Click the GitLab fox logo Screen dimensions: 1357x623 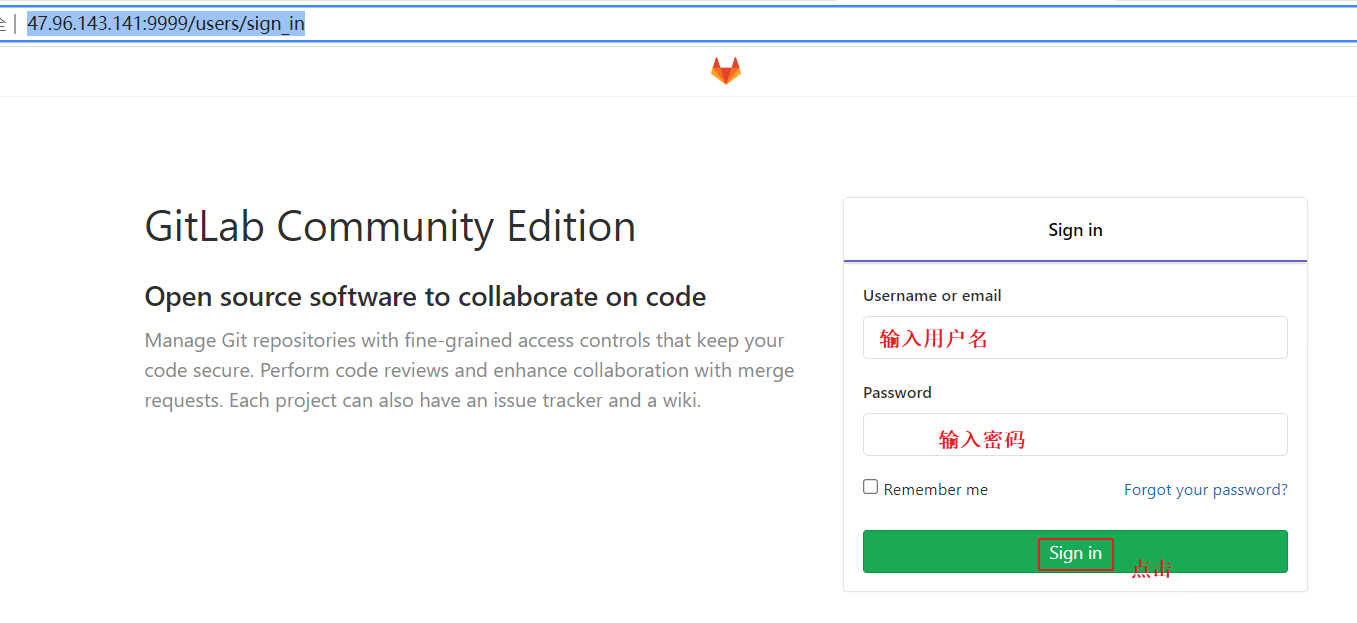point(726,70)
